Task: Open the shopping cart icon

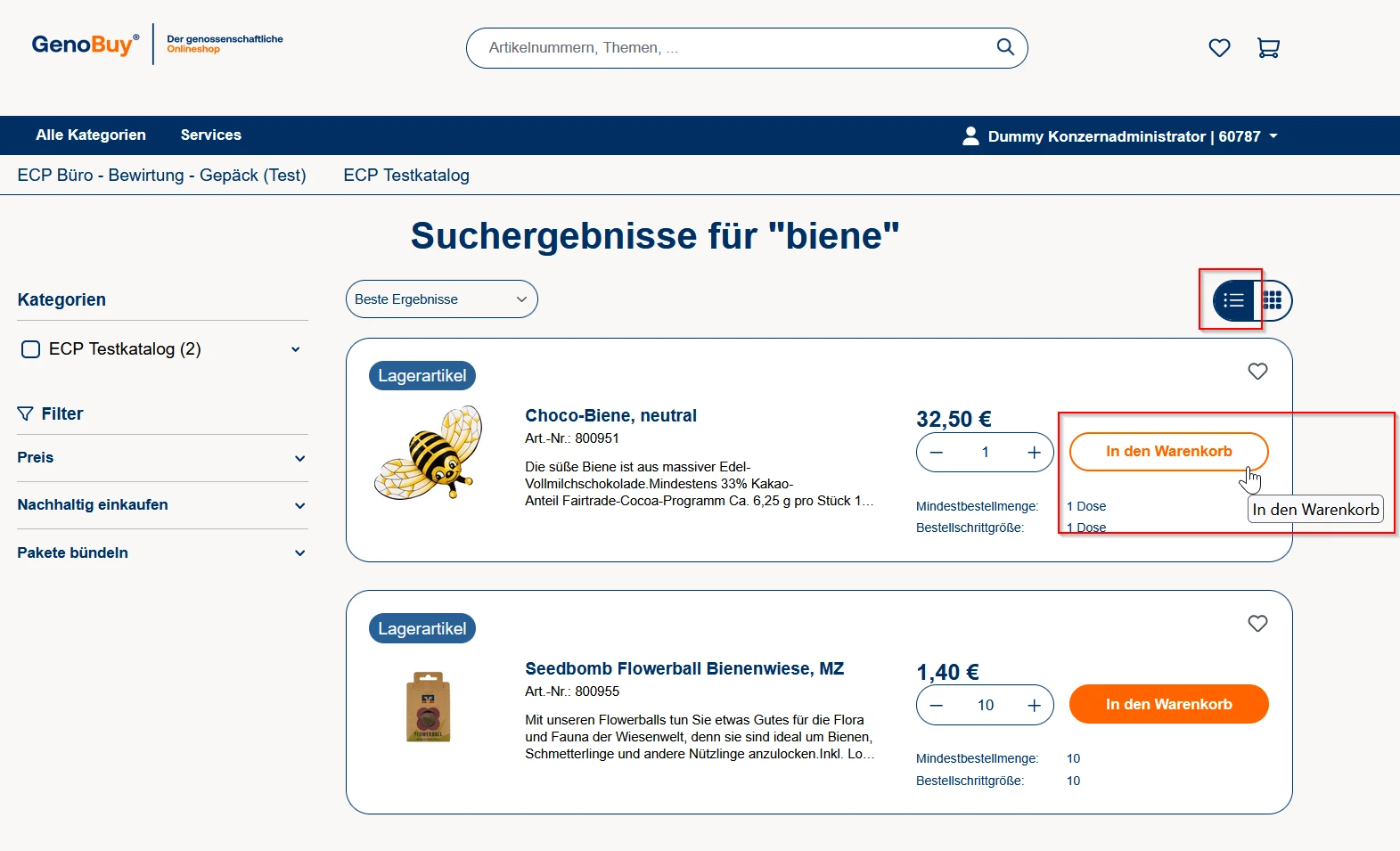Action: coord(1268,48)
